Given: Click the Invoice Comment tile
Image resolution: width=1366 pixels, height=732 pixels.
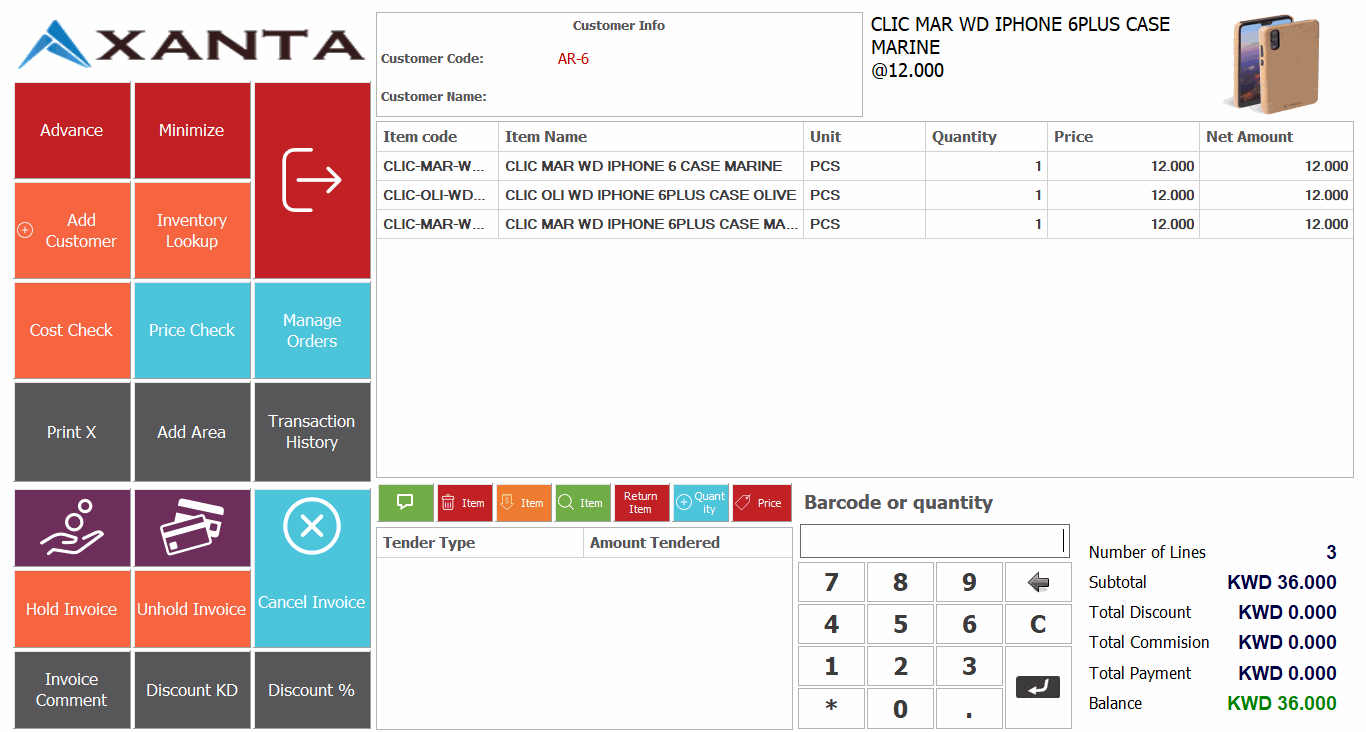Looking at the screenshot, I should click(x=72, y=690).
